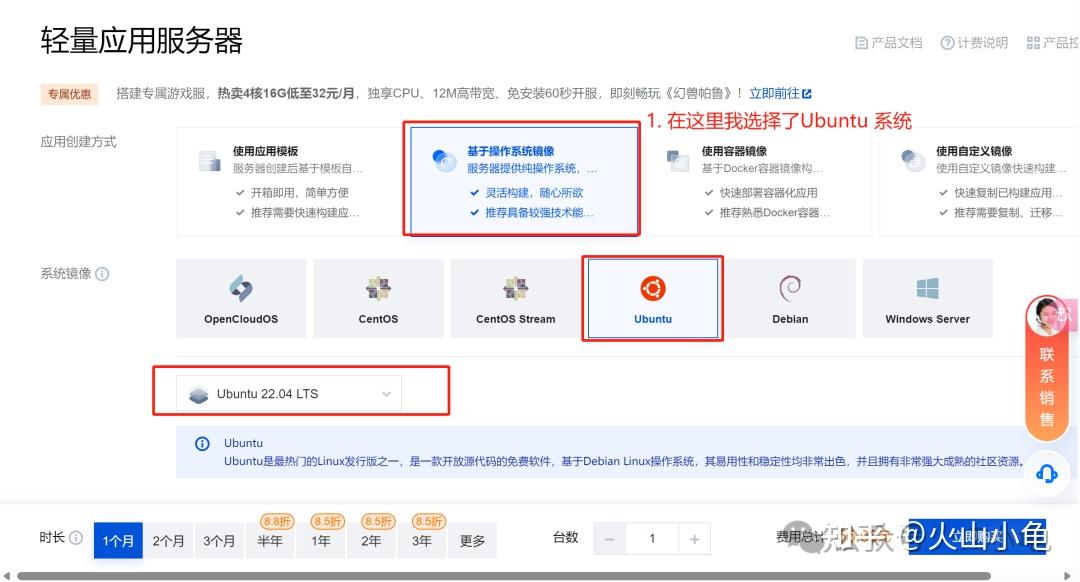Select the 3年 duration
The width and height of the screenshot is (1080, 582).
point(422,540)
